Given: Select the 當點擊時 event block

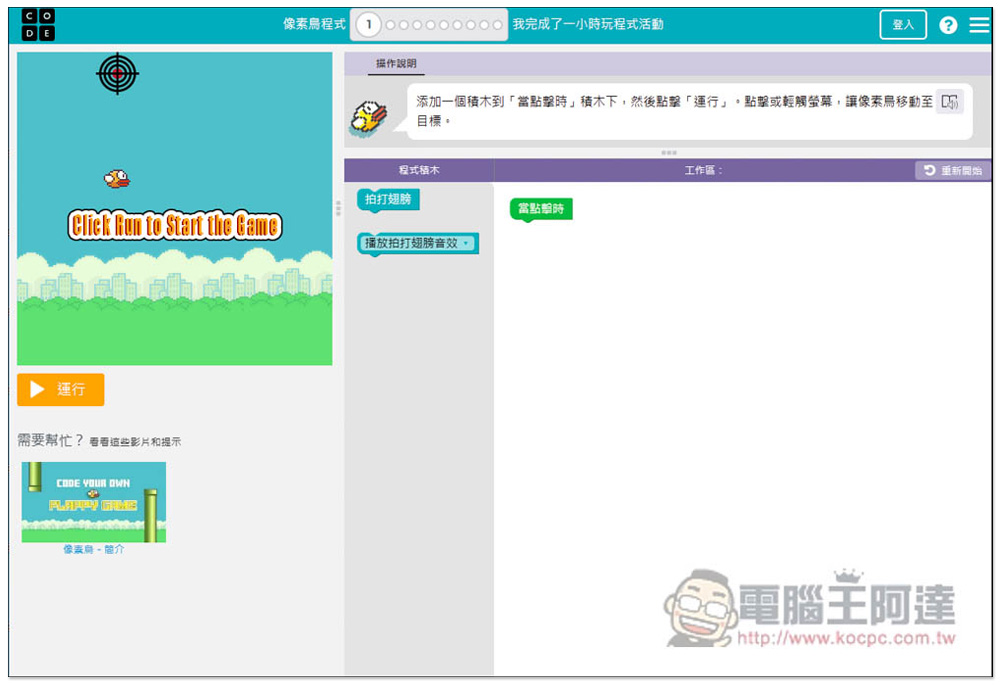Looking at the screenshot, I should (x=541, y=208).
